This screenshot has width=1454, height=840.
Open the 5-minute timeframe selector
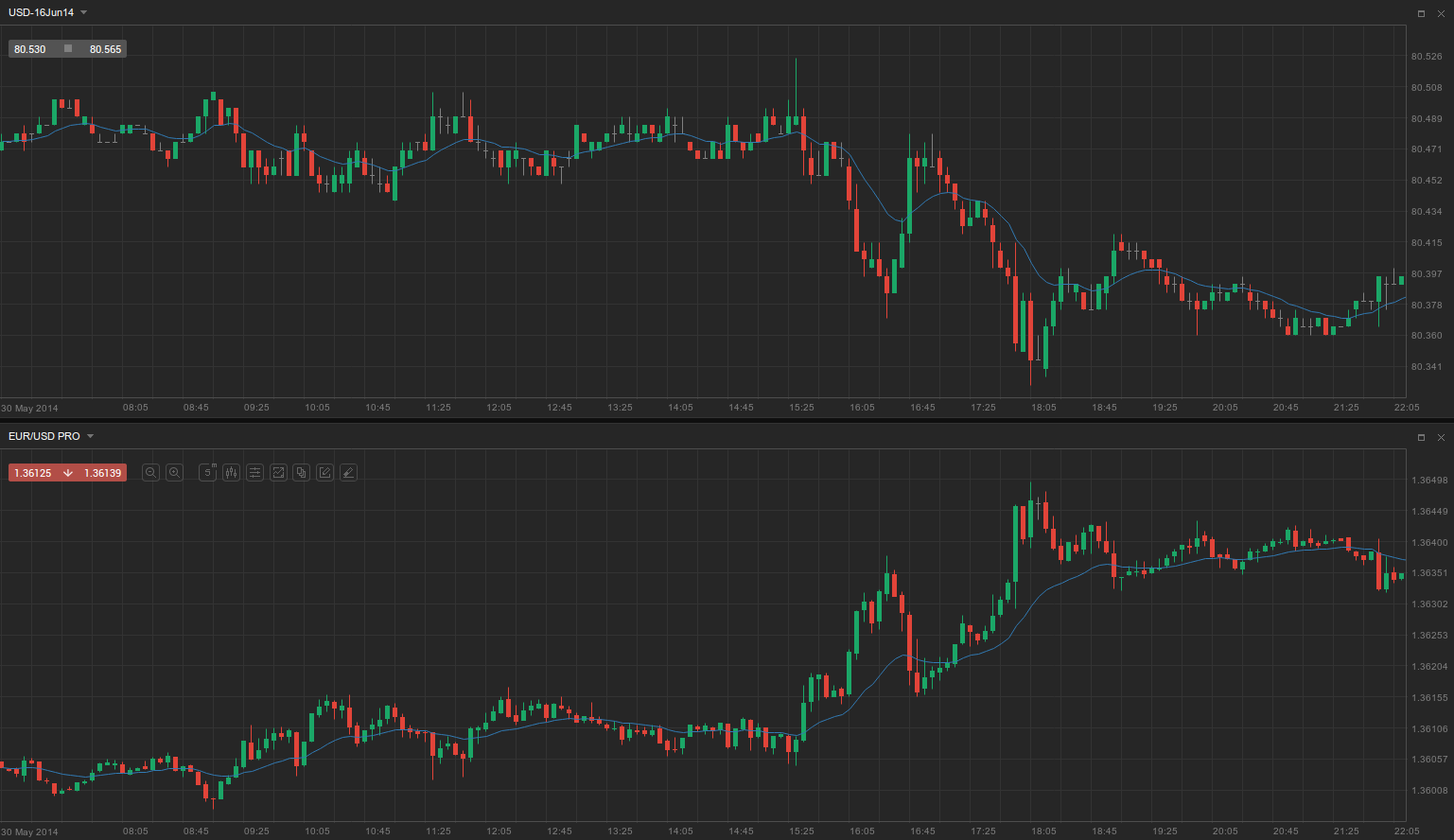click(208, 473)
